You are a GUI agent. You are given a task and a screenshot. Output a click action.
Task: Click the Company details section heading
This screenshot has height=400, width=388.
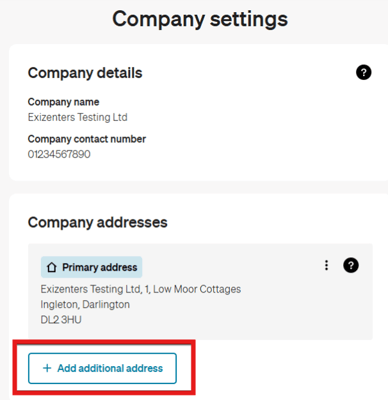pyautogui.click(x=85, y=73)
